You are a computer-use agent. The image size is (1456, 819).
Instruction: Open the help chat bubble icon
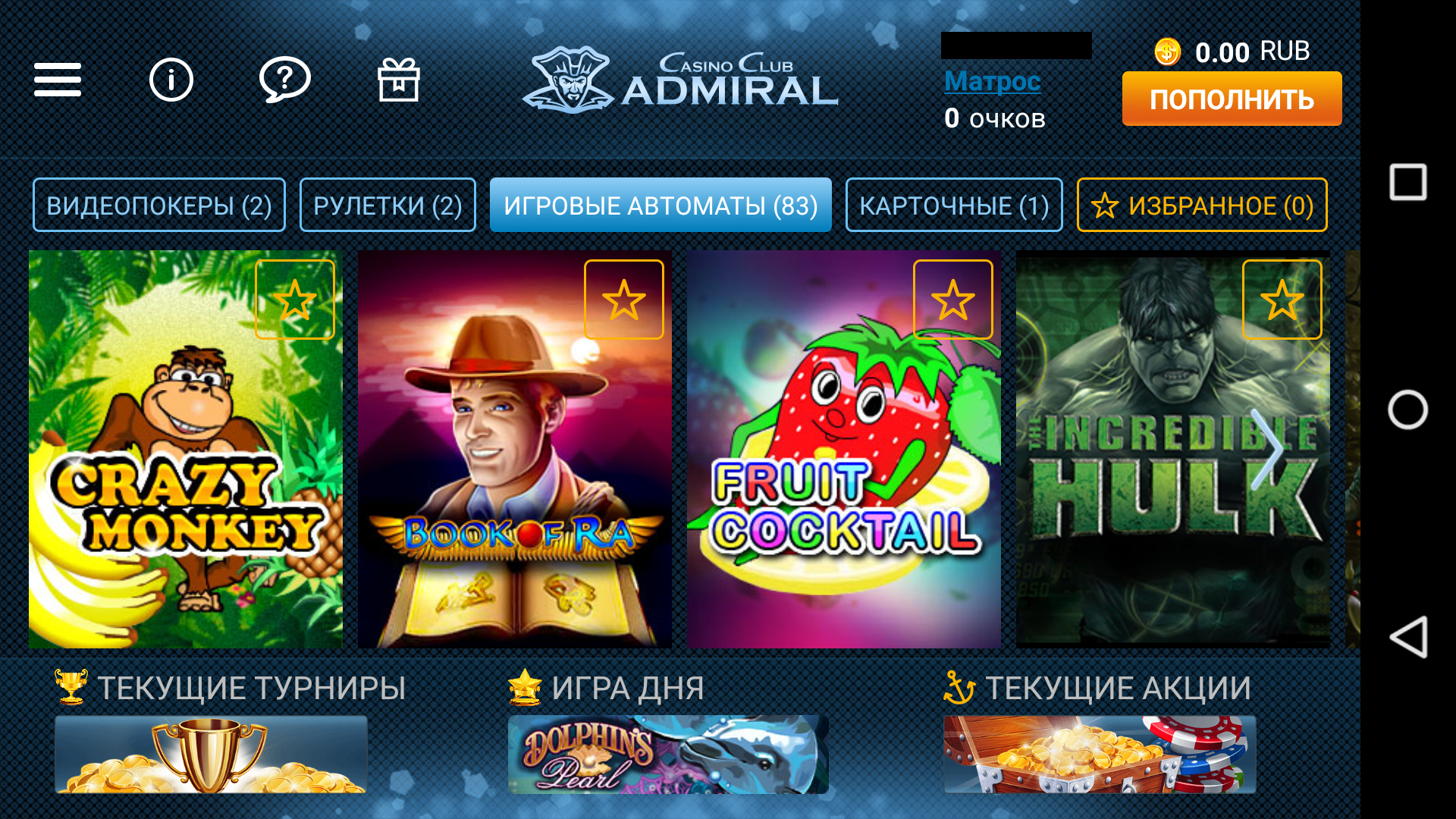coord(284,80)
